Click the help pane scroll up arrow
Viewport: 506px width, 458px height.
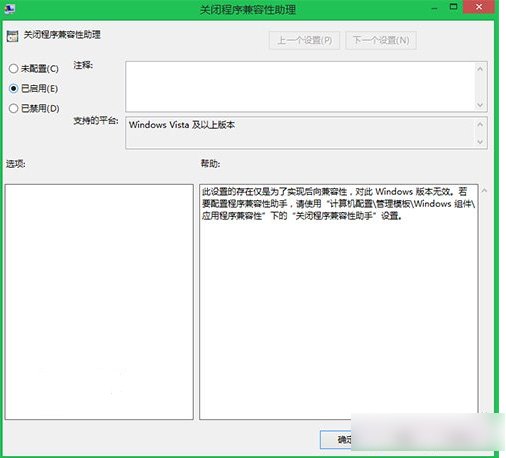pos(484,191)
